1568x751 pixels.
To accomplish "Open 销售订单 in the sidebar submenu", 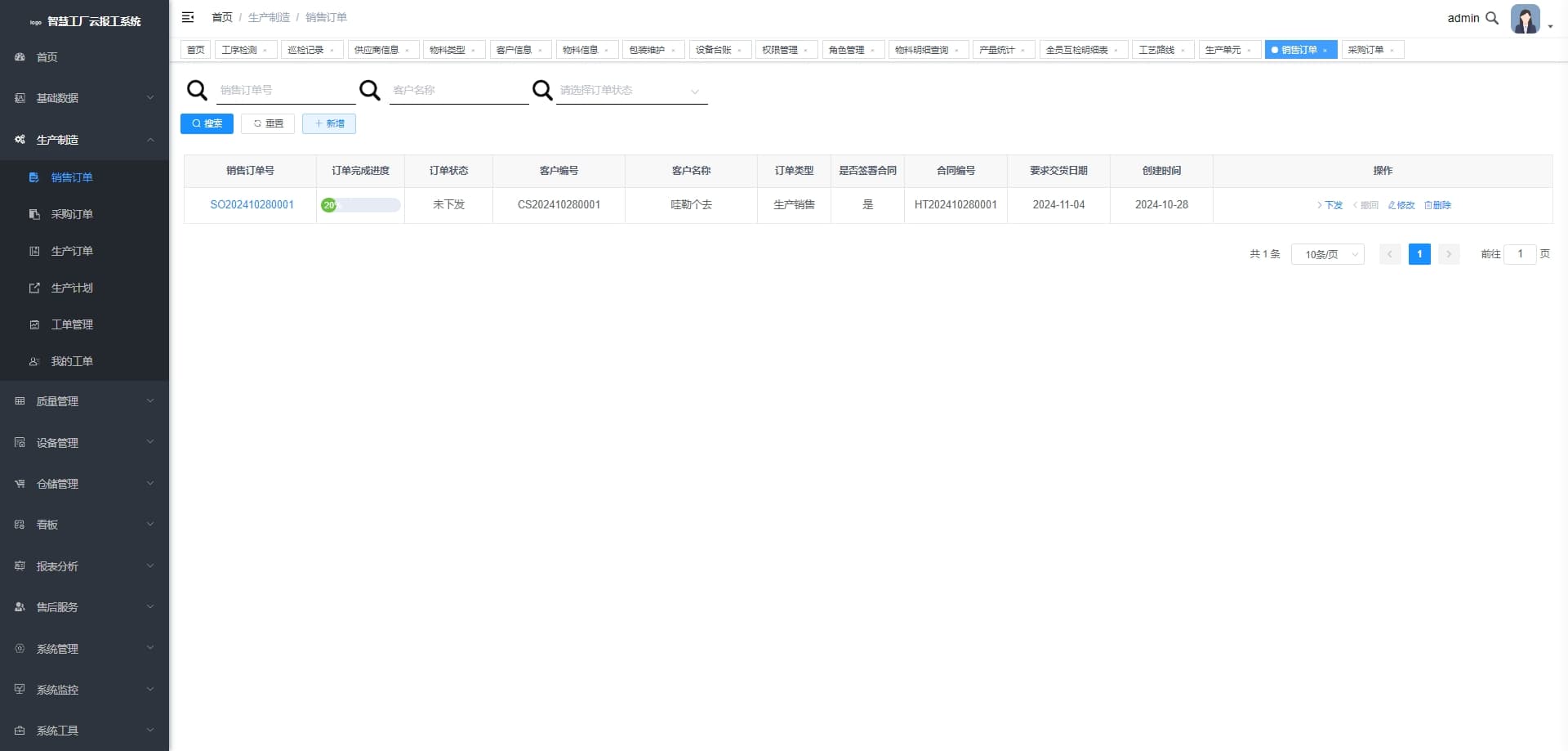I will (x=85, y=177).
